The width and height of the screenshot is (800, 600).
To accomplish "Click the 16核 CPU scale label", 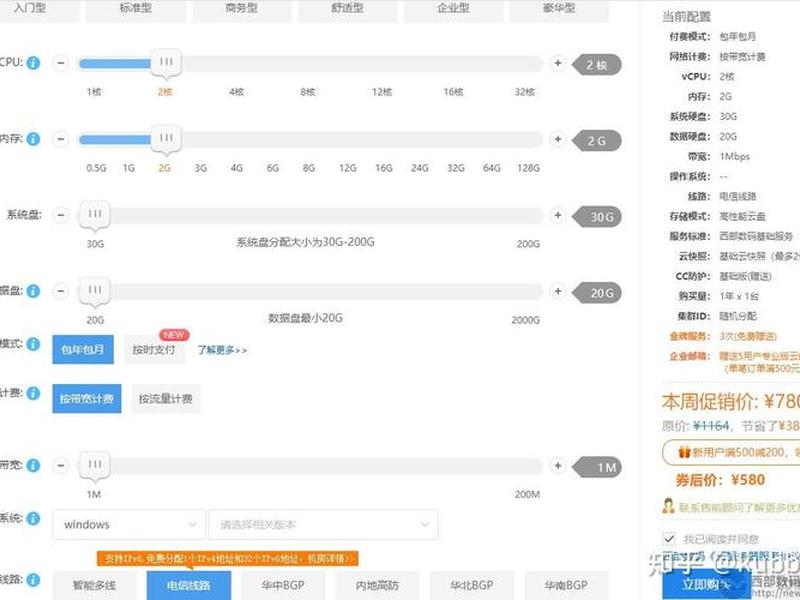I will pos(453,92).
